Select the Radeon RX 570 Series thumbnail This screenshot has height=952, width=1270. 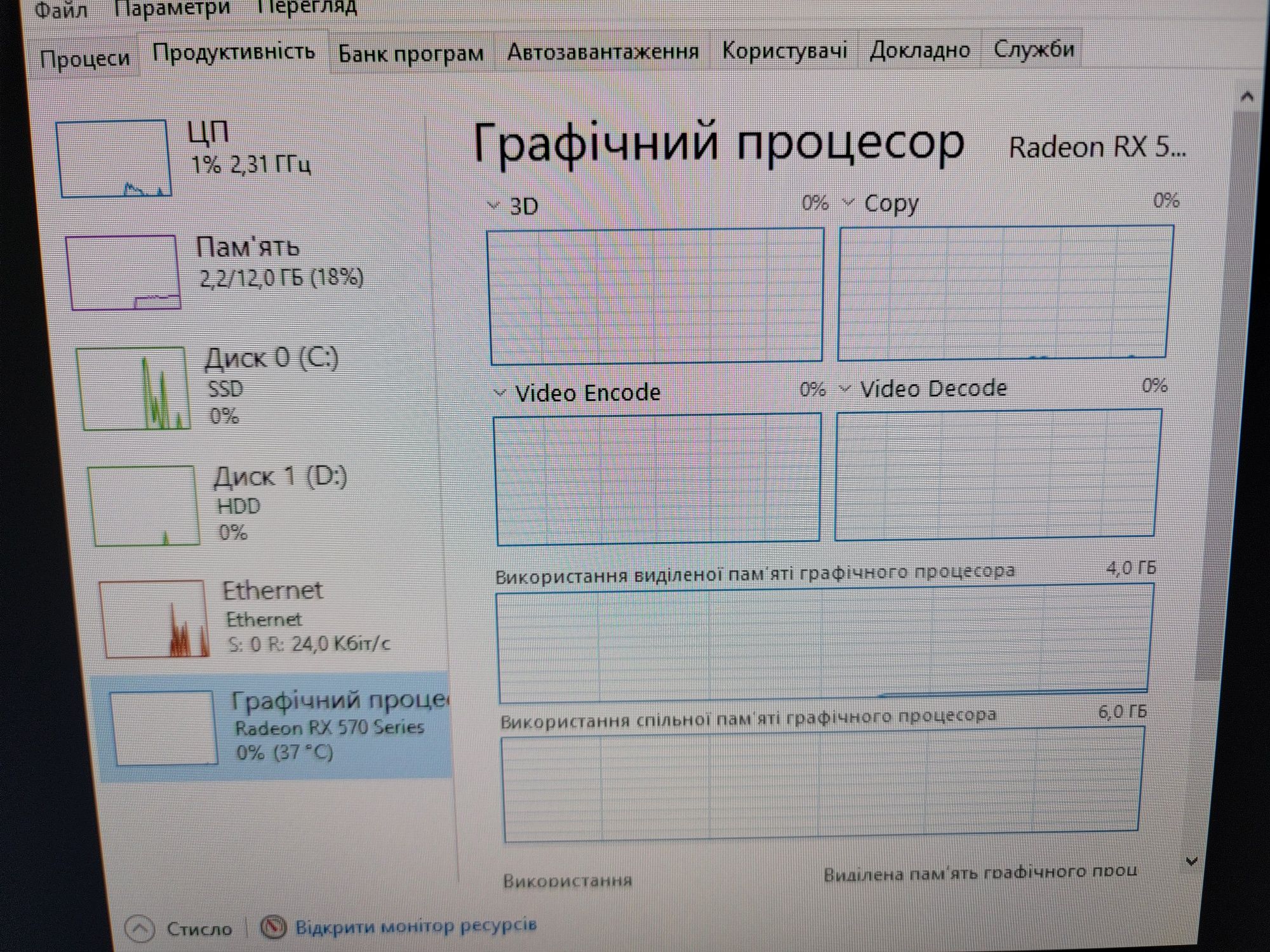[x=163, y=728]
